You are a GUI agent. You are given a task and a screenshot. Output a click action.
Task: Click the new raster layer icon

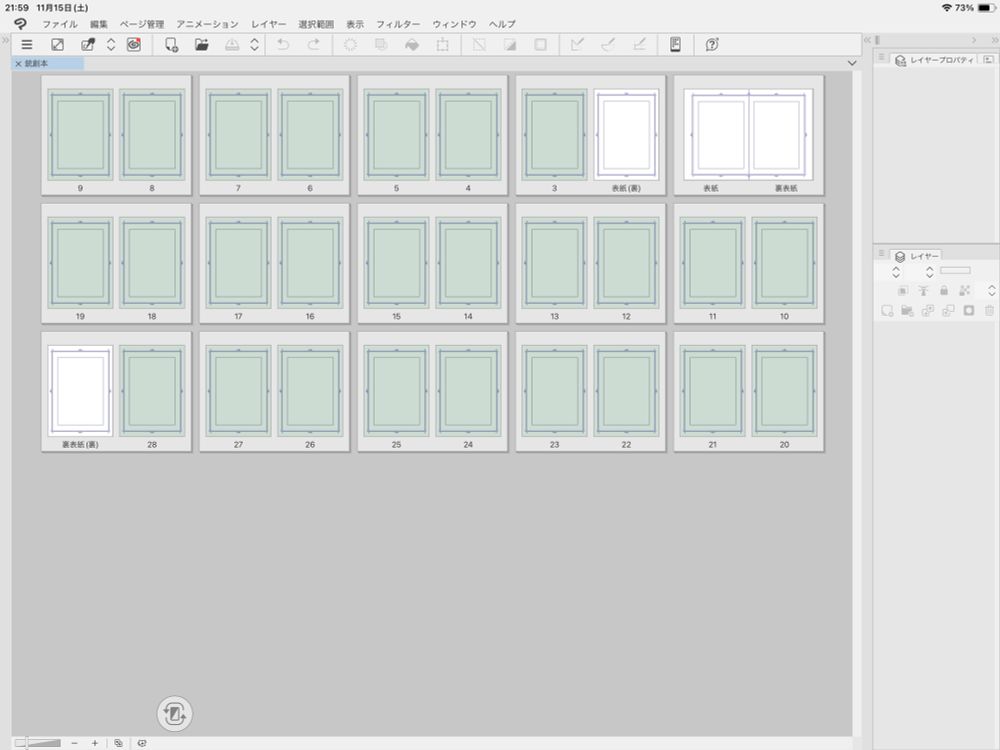tap(887, 311)
